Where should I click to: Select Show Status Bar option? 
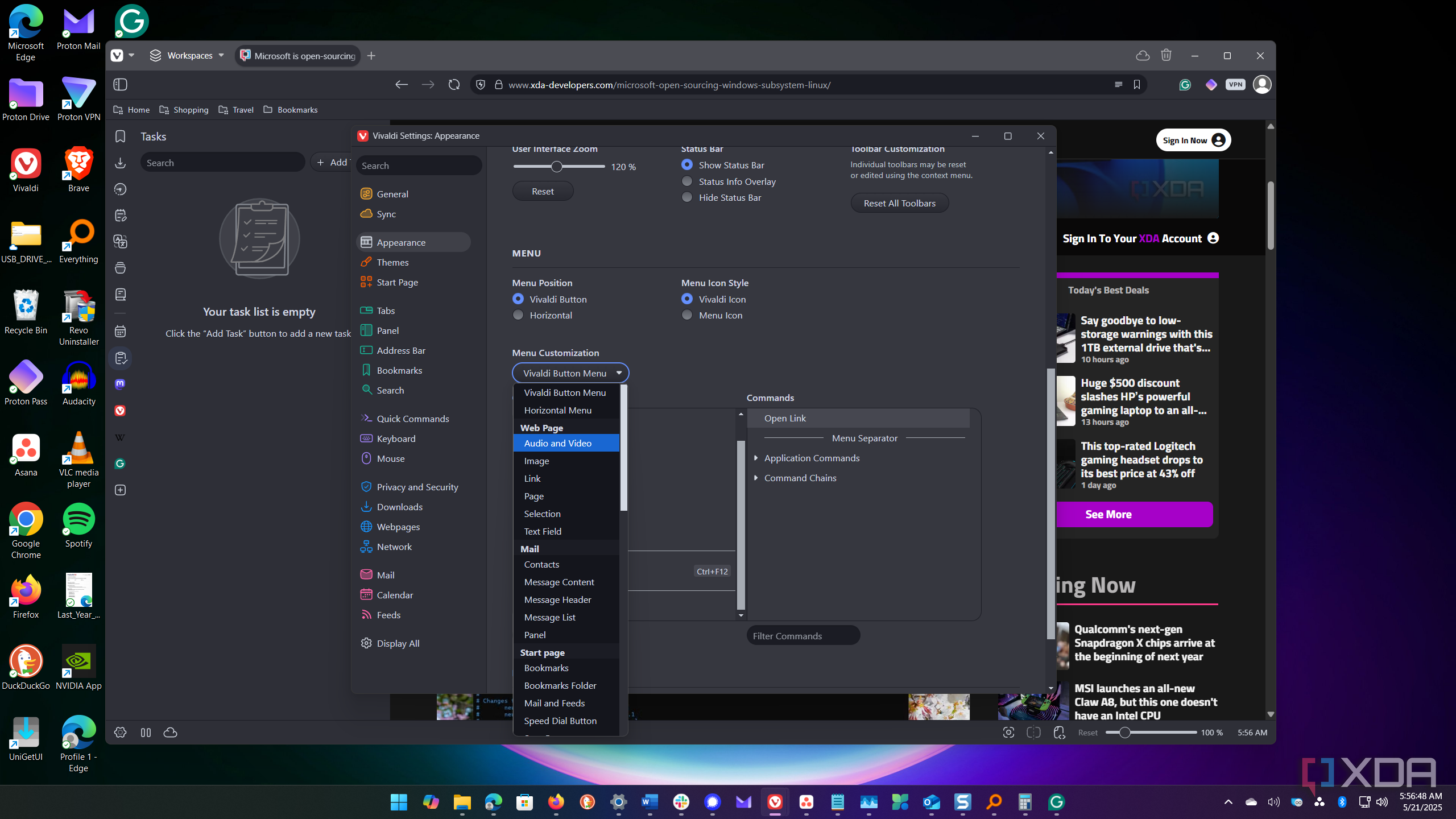[x=723, y=165]
